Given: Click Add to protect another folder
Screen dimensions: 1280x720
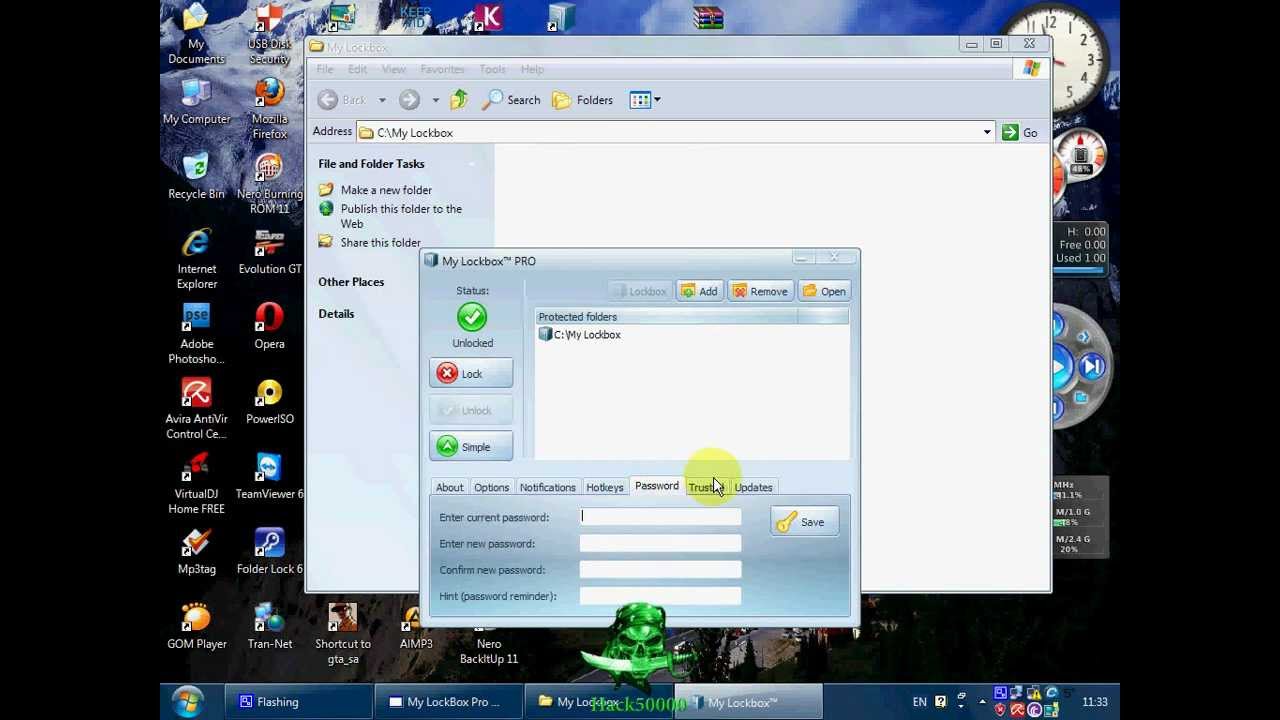Looking at the screenshot, I should click(699, 292).
